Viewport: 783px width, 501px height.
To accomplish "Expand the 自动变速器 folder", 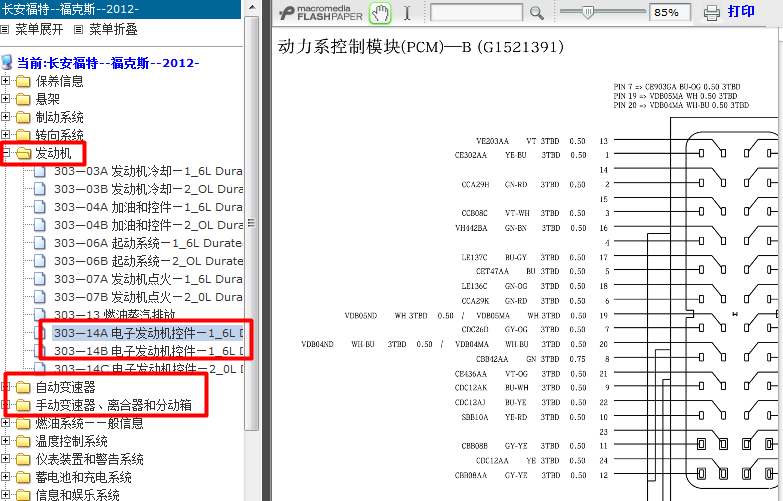I will (5, 386).
